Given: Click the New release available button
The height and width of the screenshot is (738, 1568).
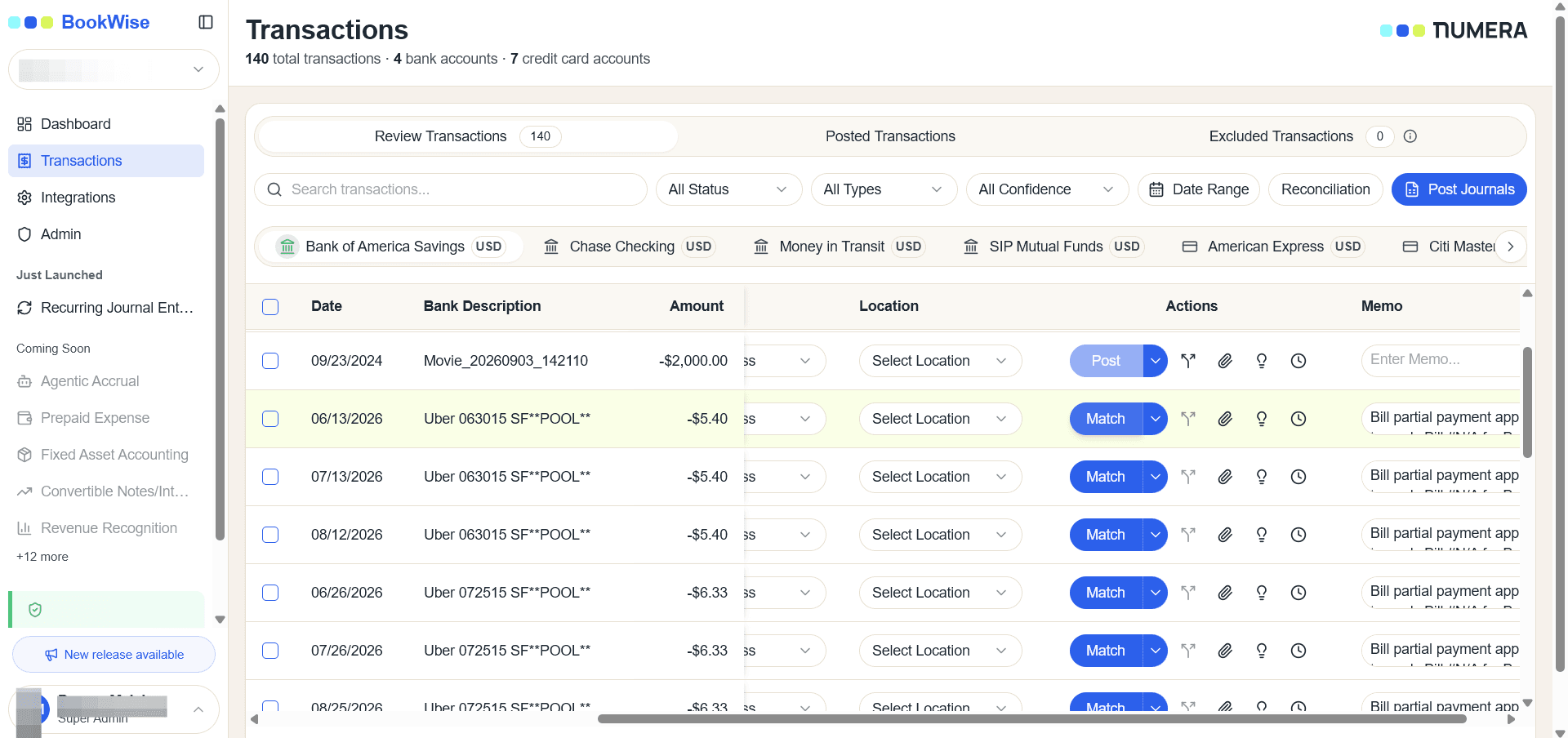Looking at the screenshot, I should [x=114, y=655].
